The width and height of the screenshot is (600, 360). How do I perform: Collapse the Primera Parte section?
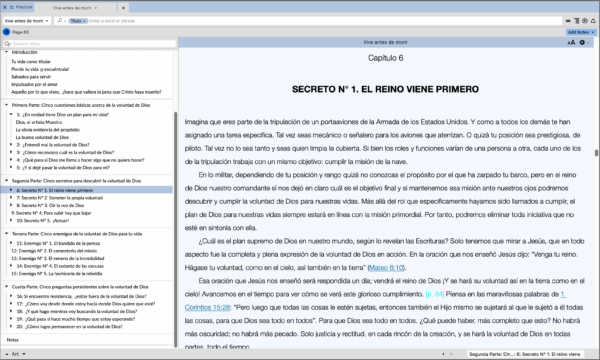7,105
